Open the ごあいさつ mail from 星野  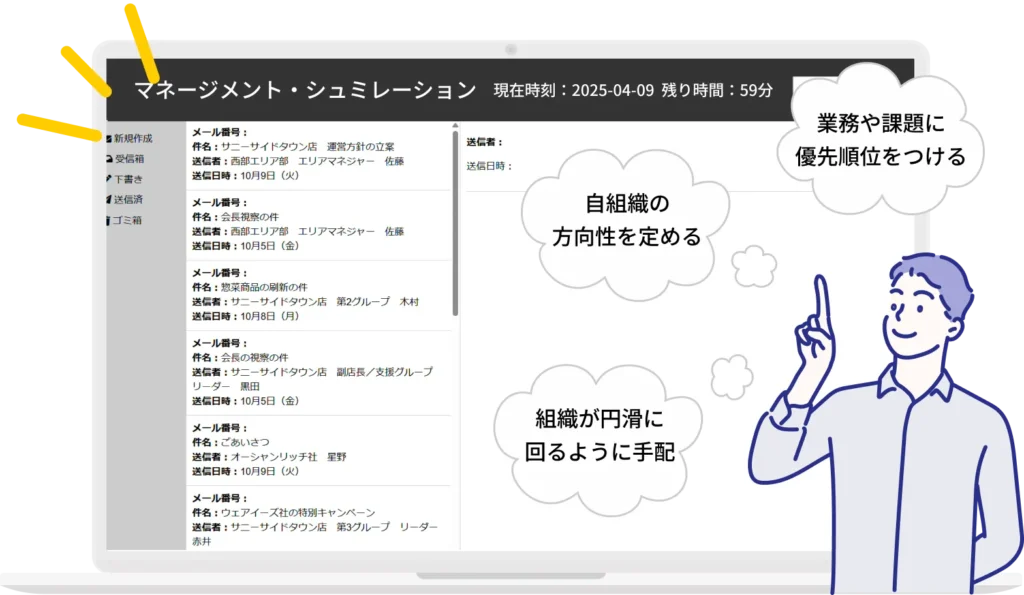[245, 442]
